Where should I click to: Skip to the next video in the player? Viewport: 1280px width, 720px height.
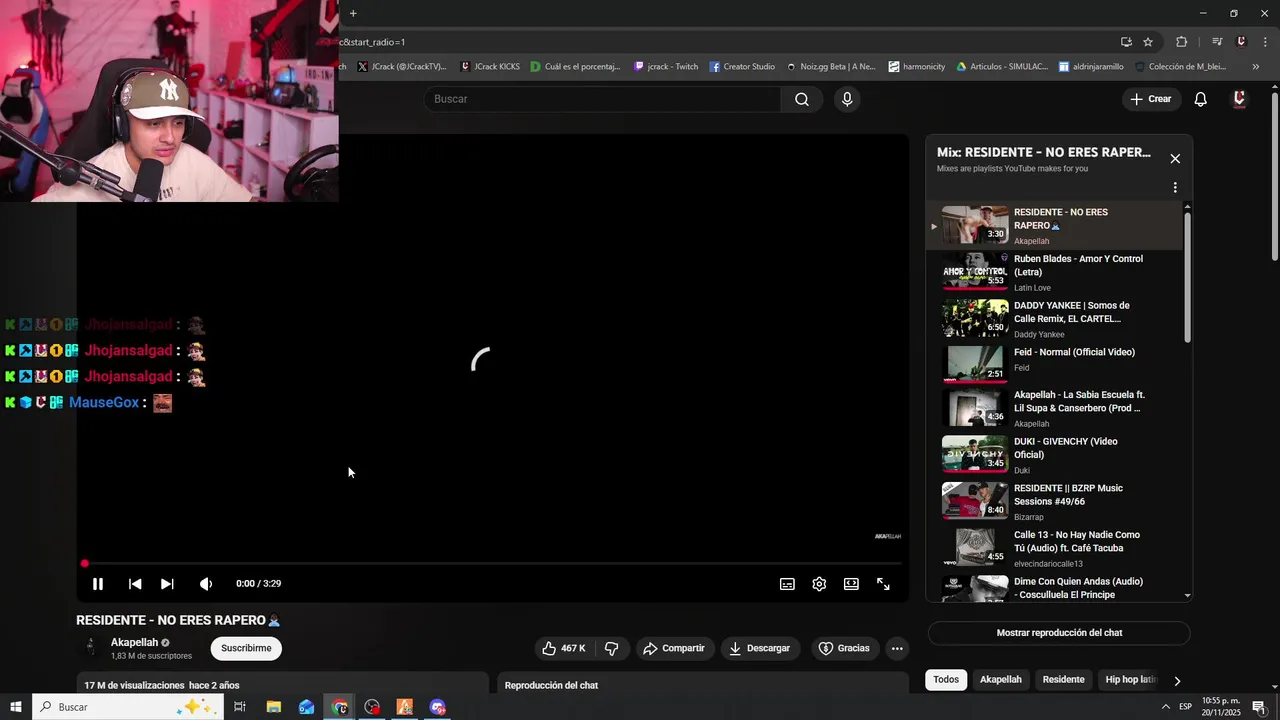pos(167,584)
